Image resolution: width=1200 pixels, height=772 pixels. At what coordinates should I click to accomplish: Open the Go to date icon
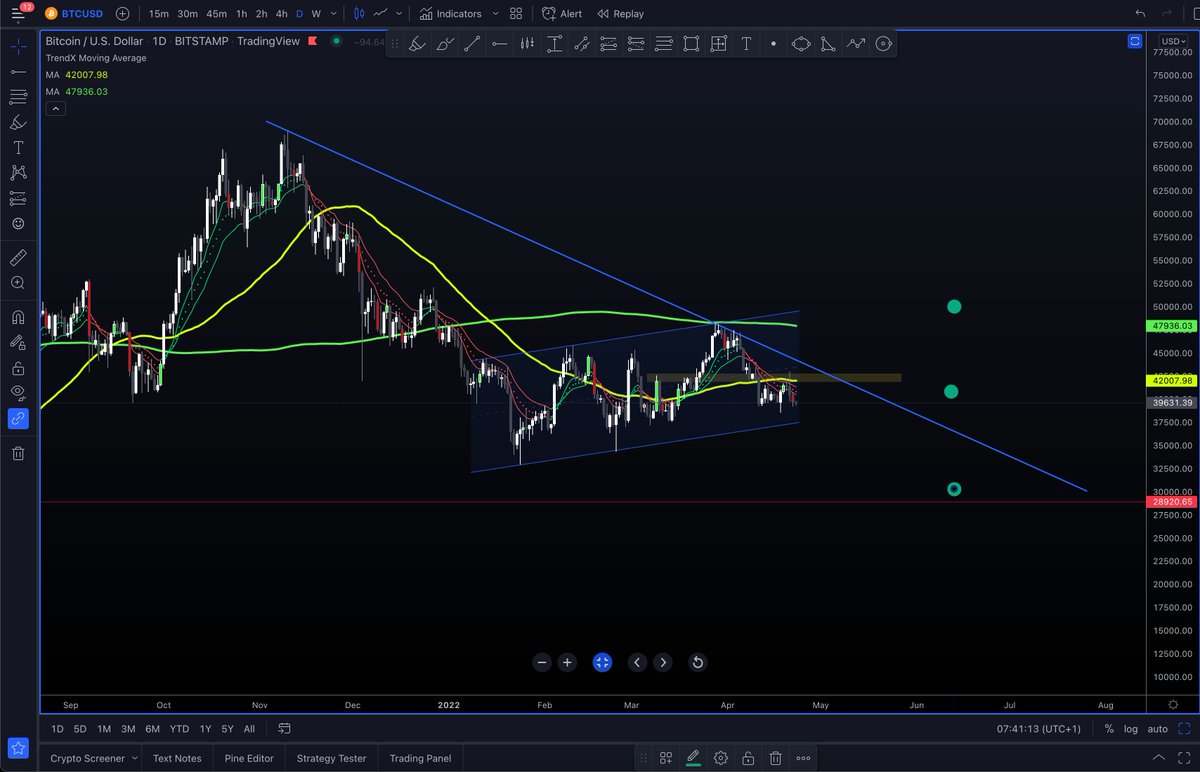coord(285,729)
